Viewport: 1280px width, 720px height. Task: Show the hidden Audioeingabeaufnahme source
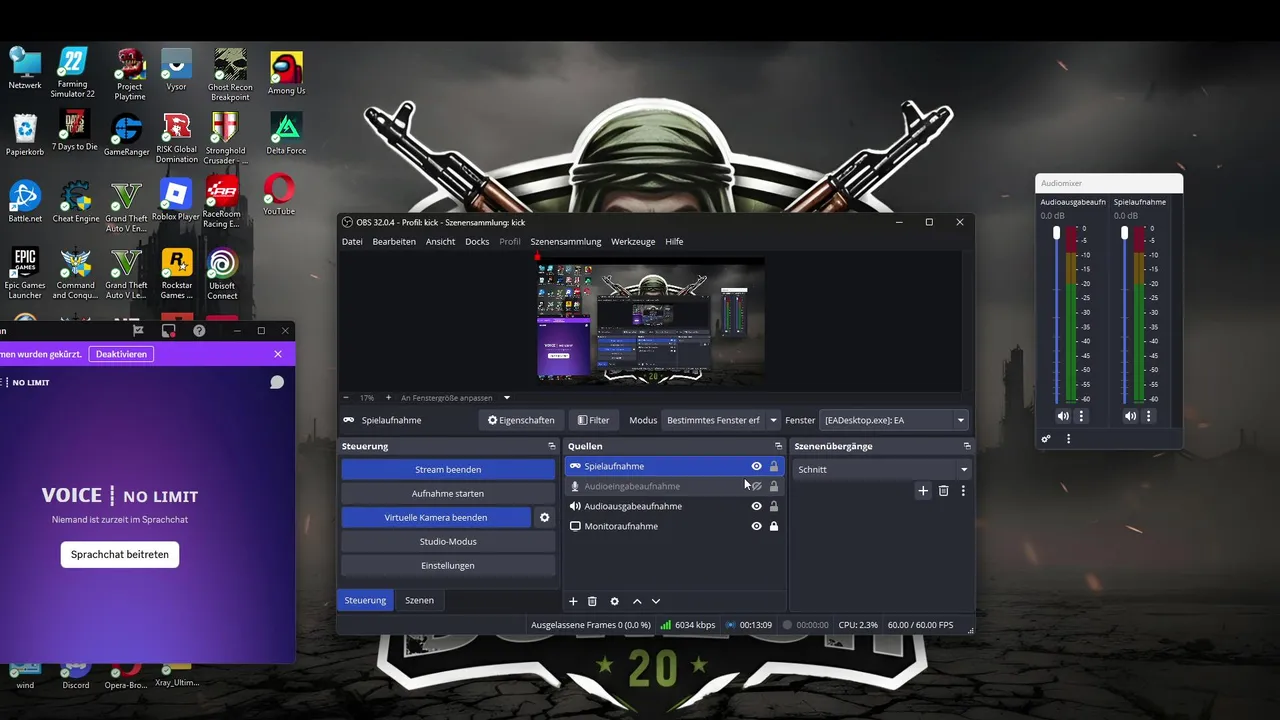coord(756,486)
